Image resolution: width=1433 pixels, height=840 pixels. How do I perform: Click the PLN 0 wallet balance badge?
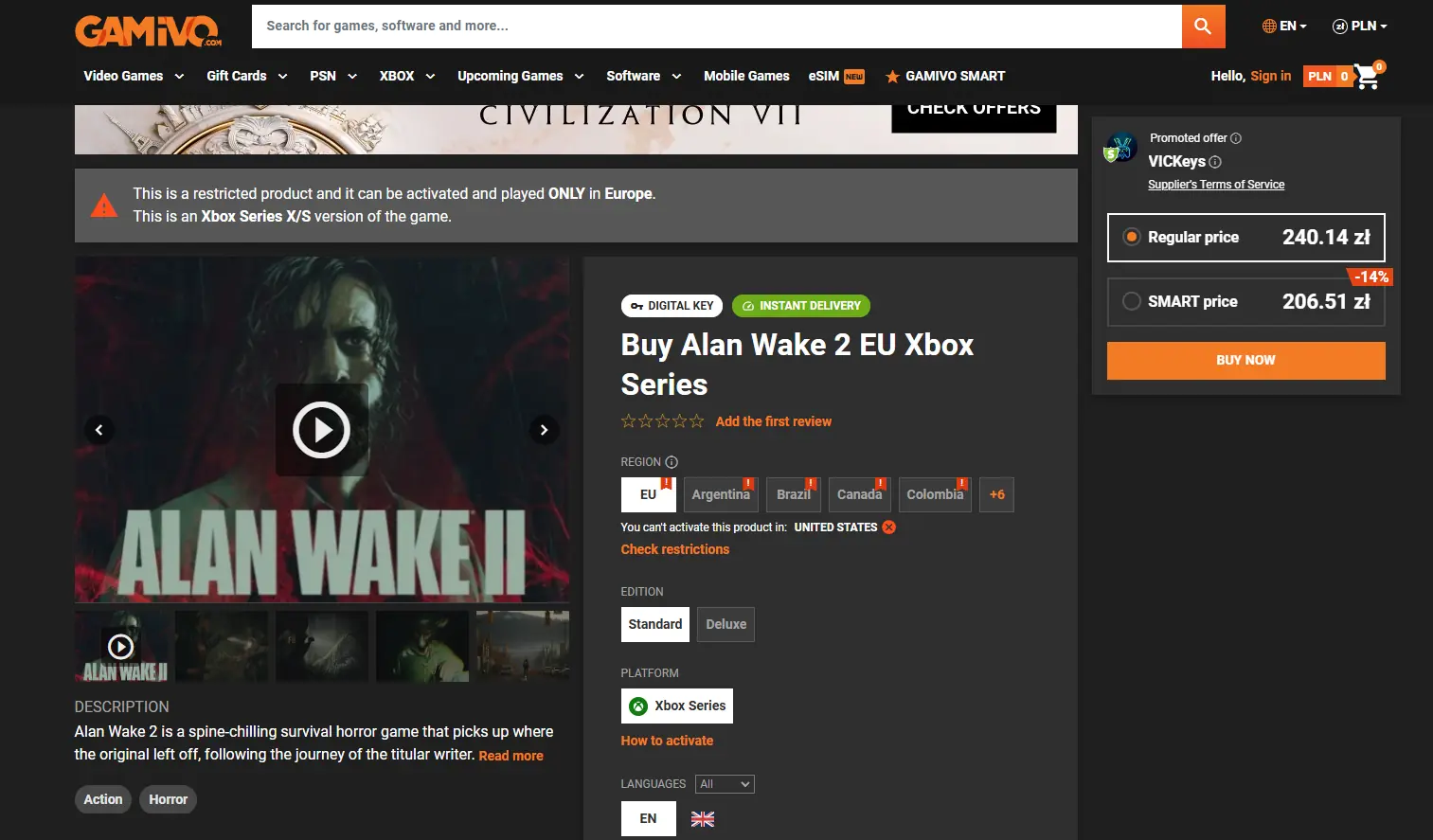click(1329, 77)
